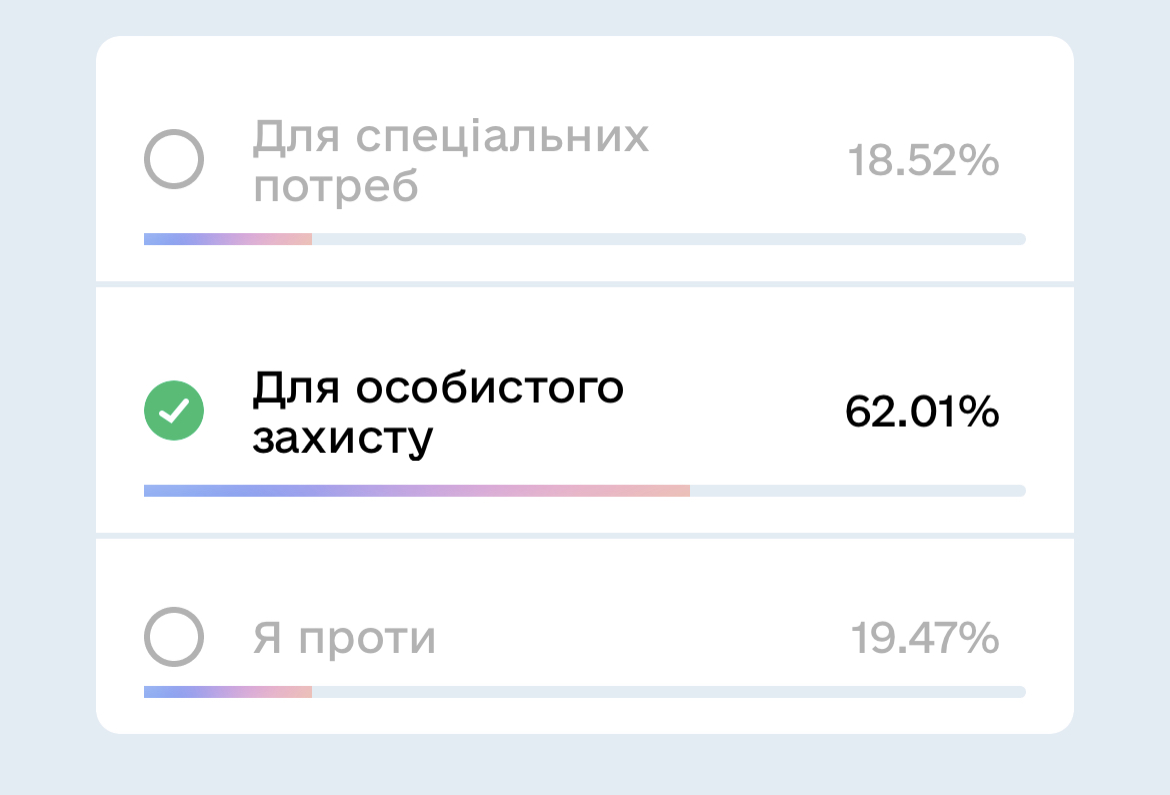
Task: Click the empty part of the 'Я проти' bar
Action: (668, 692)
